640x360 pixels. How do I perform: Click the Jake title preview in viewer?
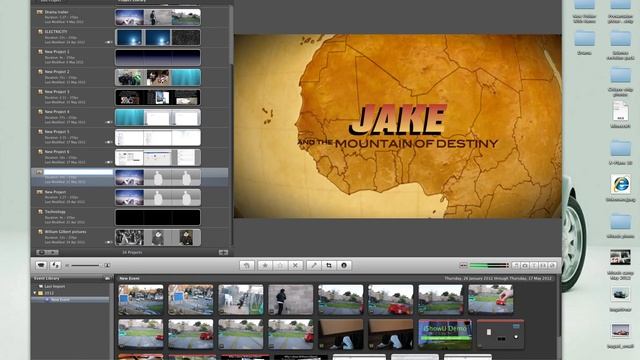[x=398, y=126]
